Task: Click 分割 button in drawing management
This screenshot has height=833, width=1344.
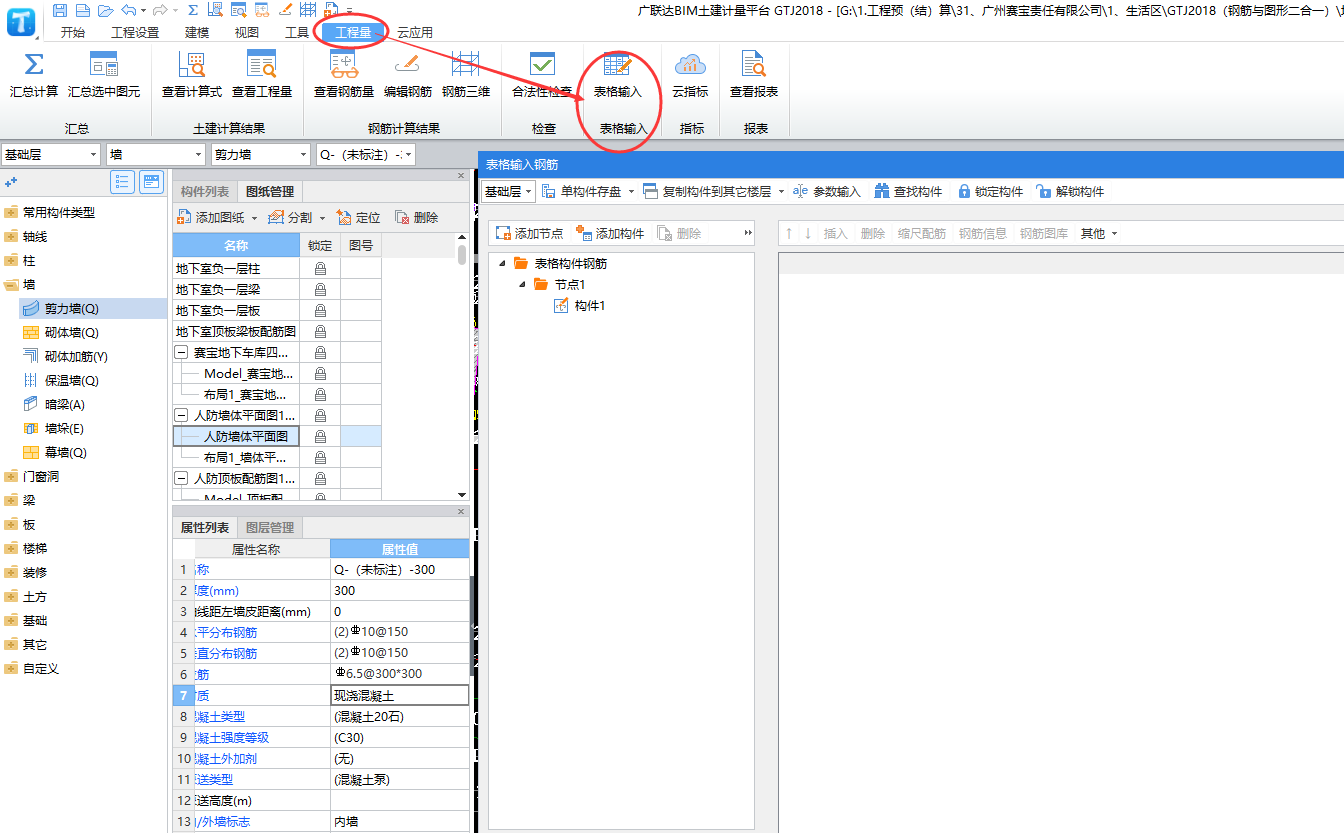Action: [297, 217]
